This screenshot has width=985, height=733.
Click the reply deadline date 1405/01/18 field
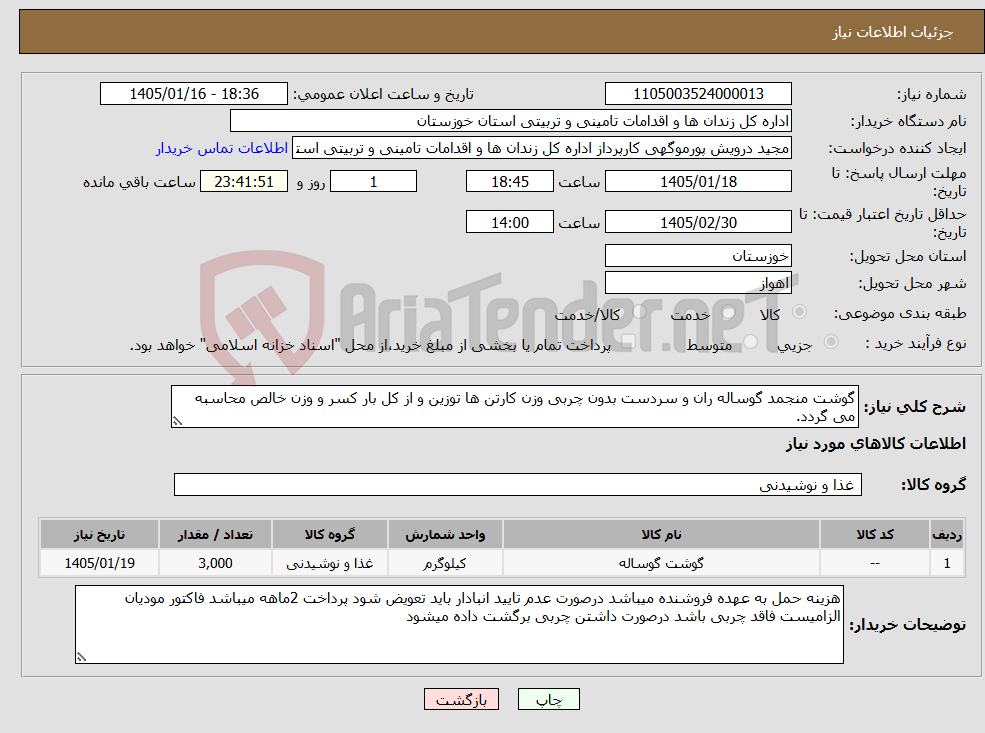click(698, 182)
